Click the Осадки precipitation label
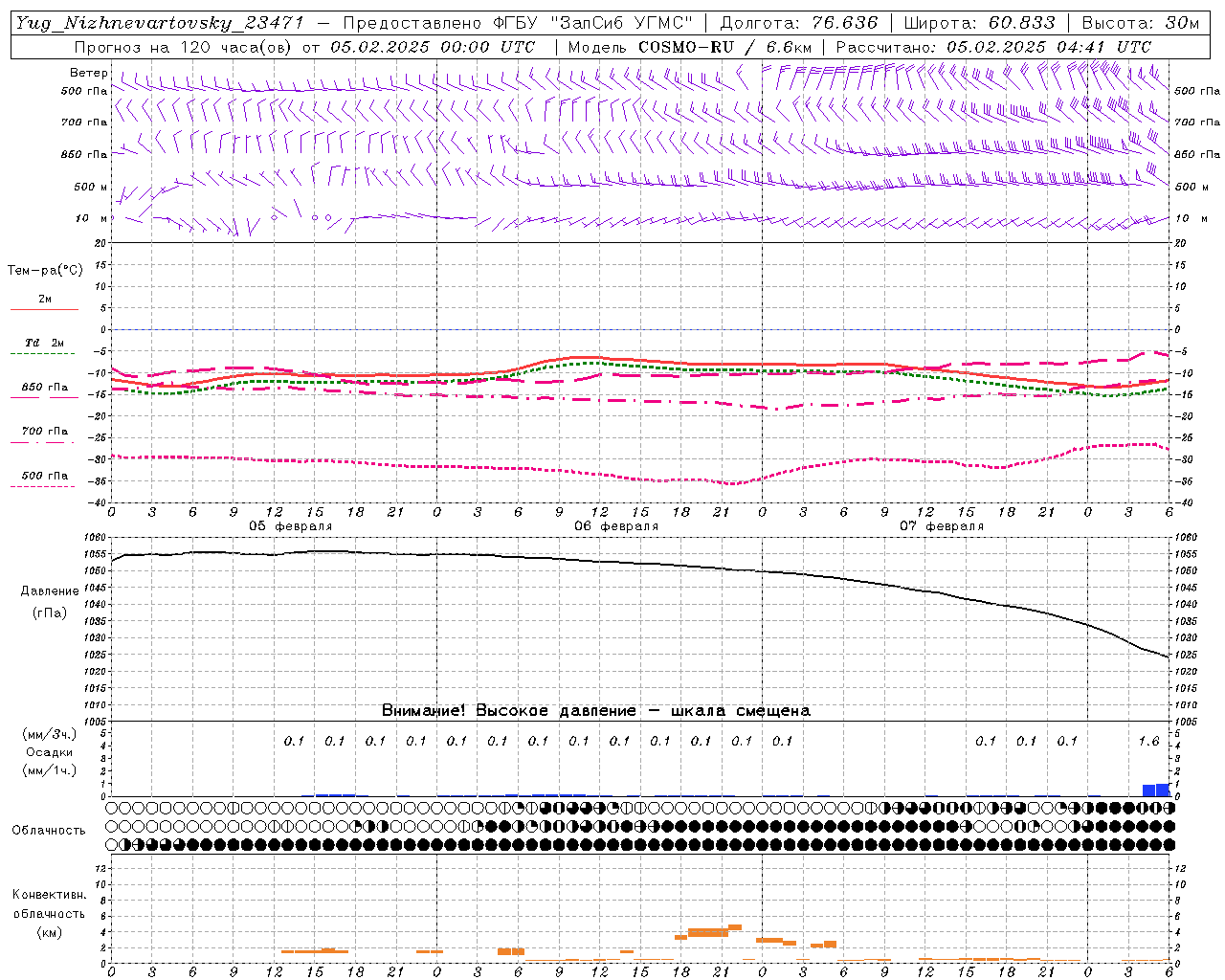The width and height of the screenshot is (1225, 980). [50, 753]
